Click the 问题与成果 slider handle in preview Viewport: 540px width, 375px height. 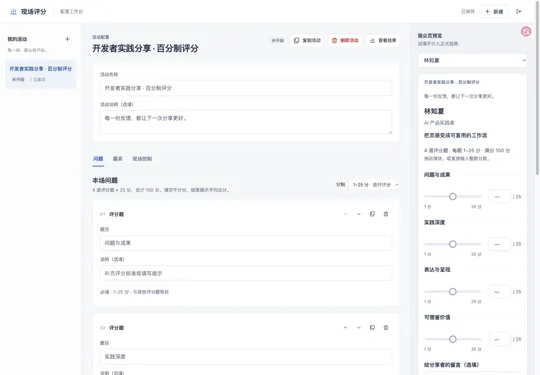pyautogui.click(x=453, y=197)
